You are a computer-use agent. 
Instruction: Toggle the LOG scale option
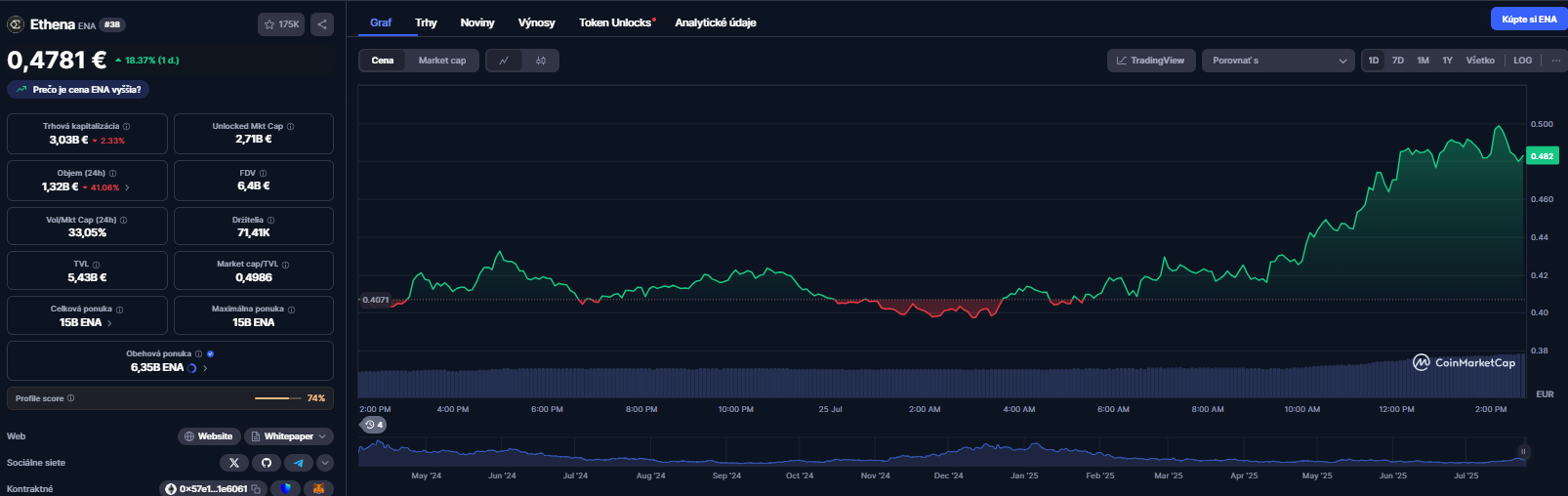[1522, 61]
